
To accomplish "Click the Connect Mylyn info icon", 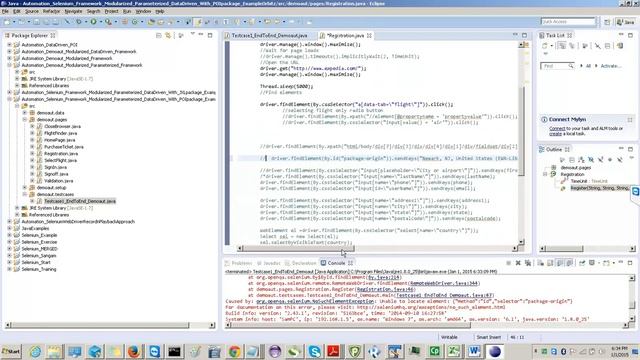I will pyautogui.click(x=544, y=119).
